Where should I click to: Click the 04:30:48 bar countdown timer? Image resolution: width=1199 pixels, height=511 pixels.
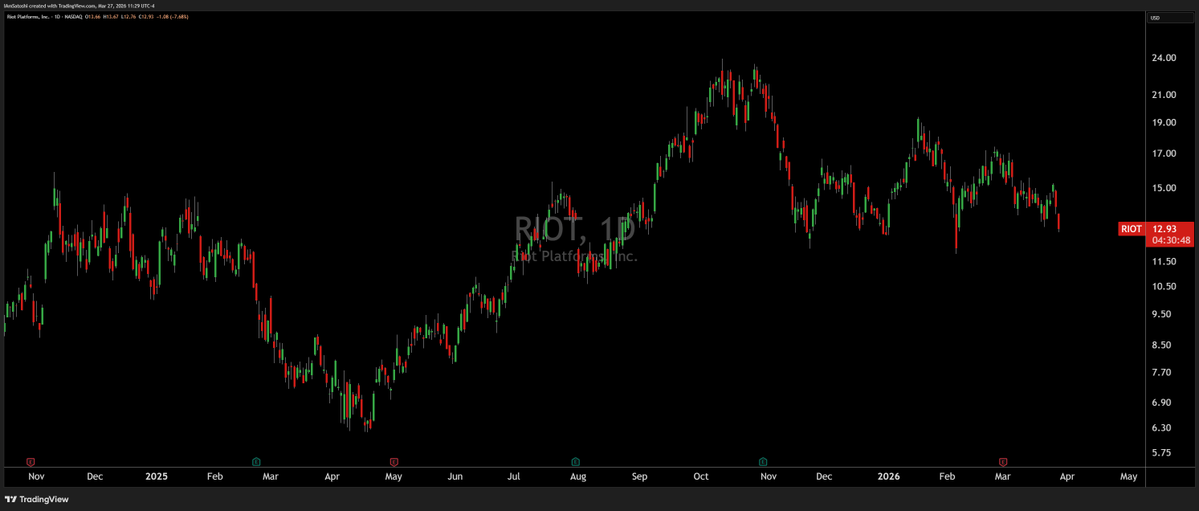point(1171,239)
